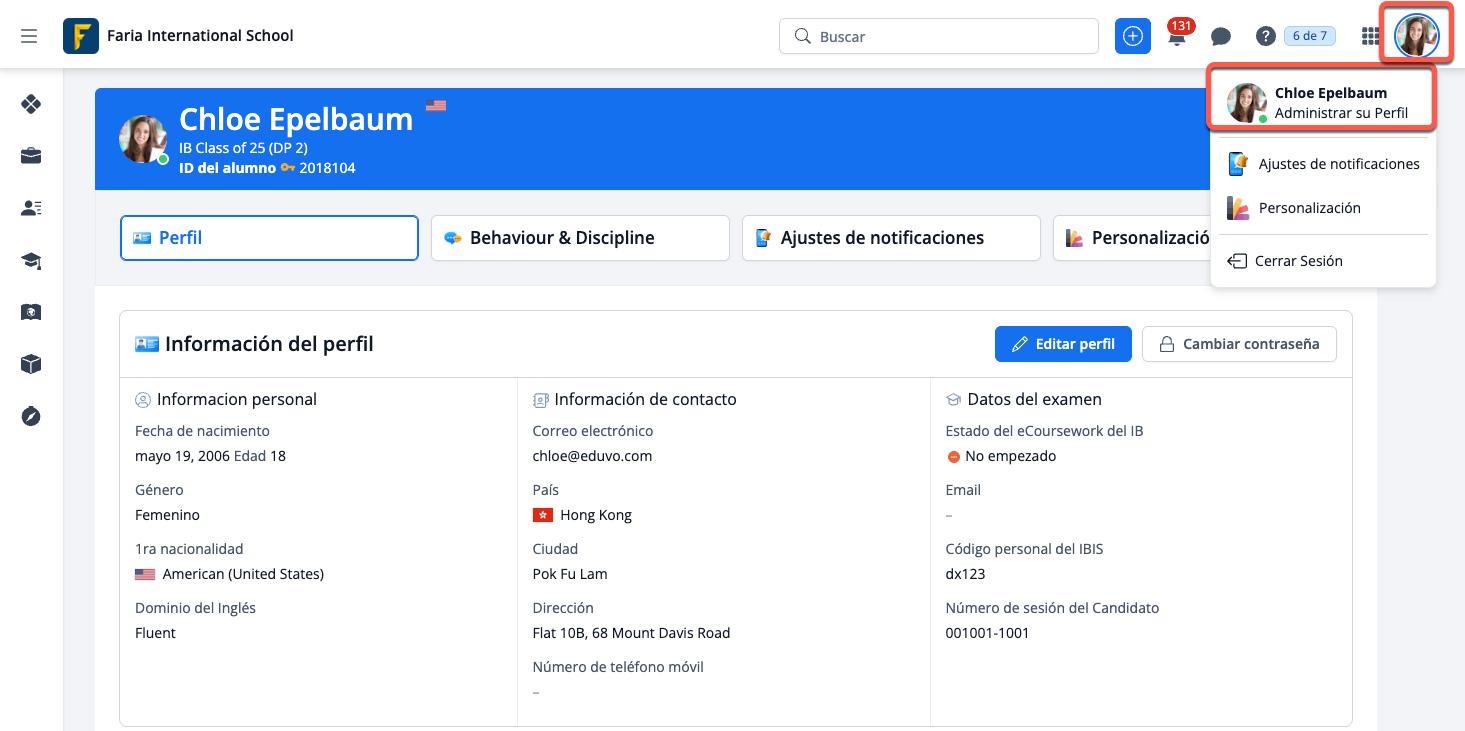This screenshot has height=731, width=1465.
Task: Click the graduation cap sidebar icon
Action: pos(31,261)
